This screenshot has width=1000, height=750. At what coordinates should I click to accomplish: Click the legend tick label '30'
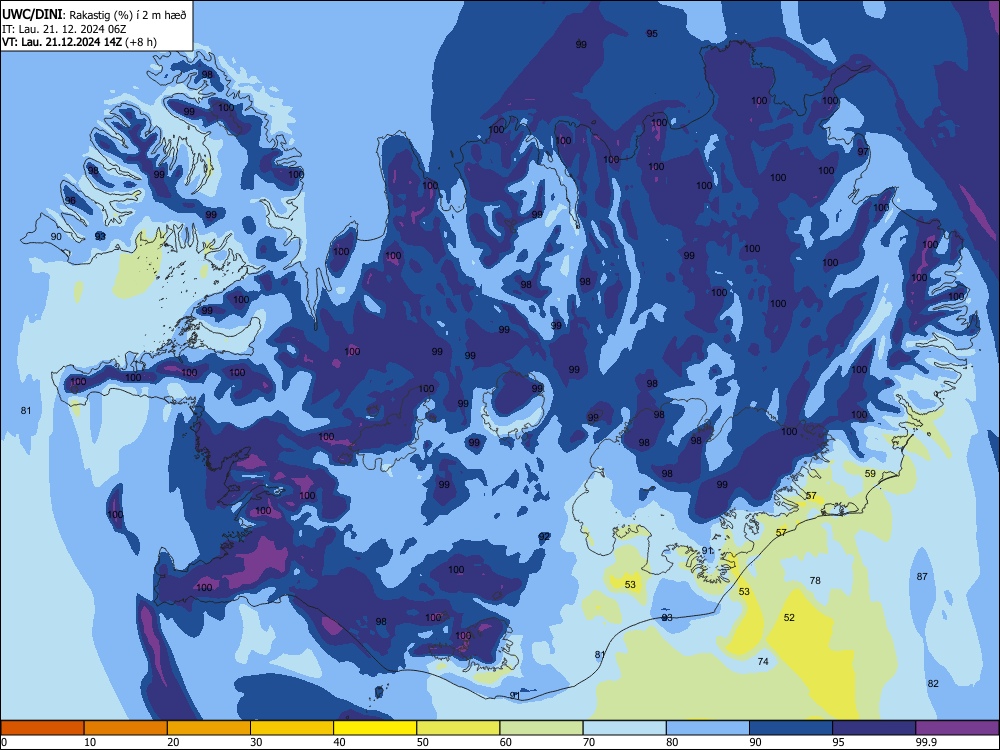tap(256, 742)
